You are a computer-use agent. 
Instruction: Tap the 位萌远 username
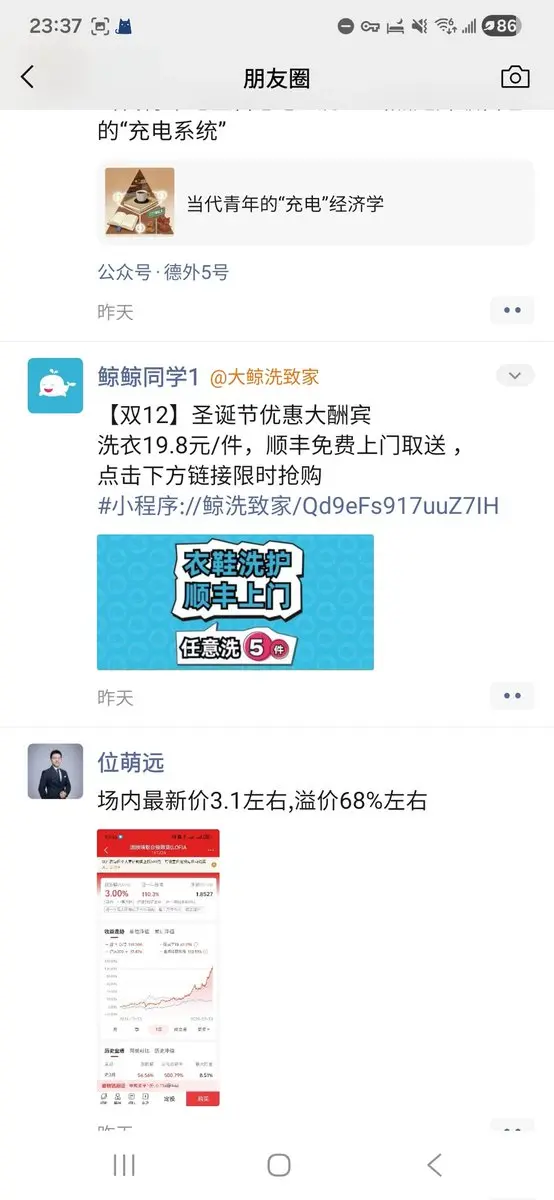[x=130, y=761]
